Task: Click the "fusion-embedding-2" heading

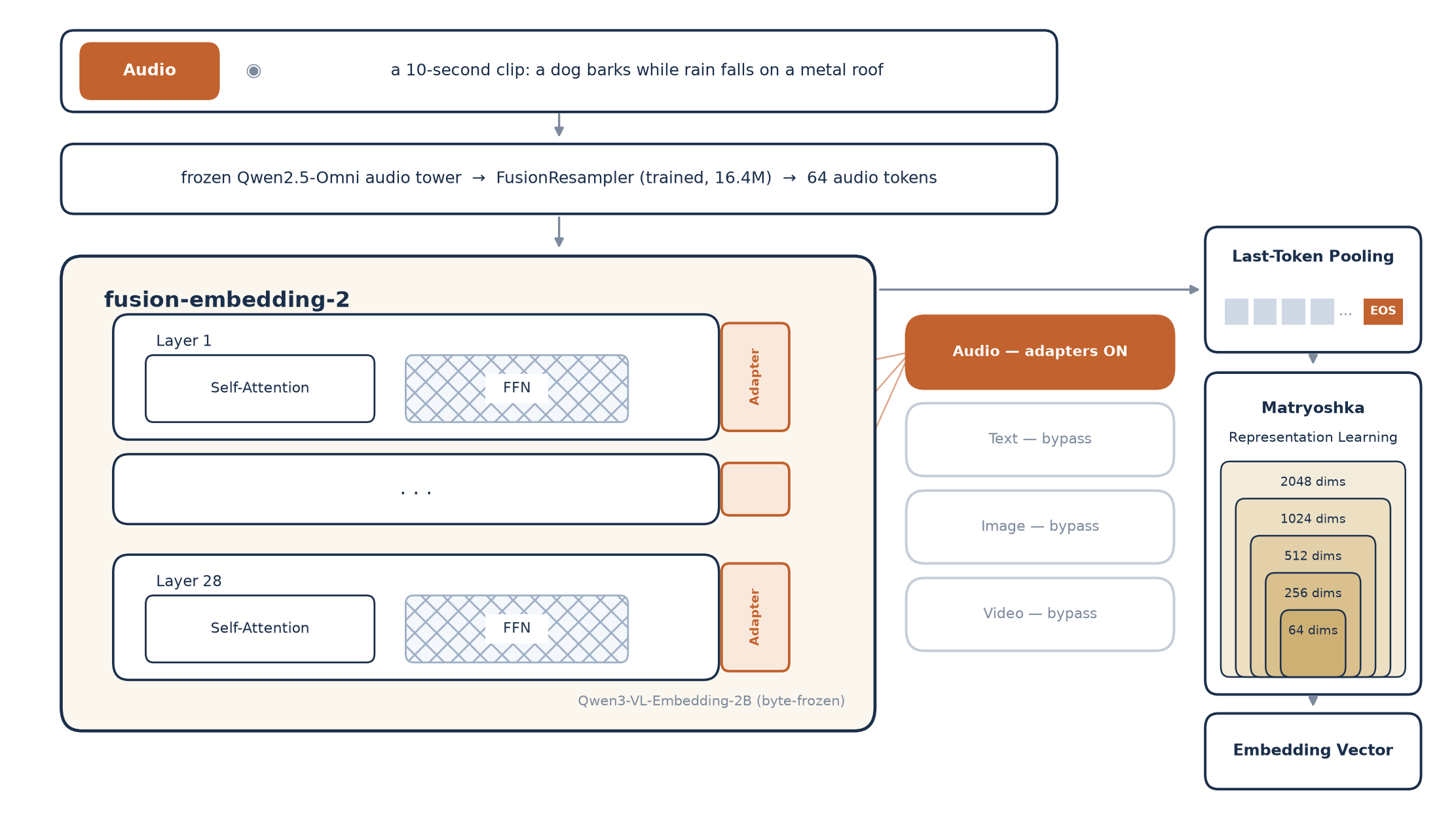Action: pyautogui.click(x=227, y=299)
